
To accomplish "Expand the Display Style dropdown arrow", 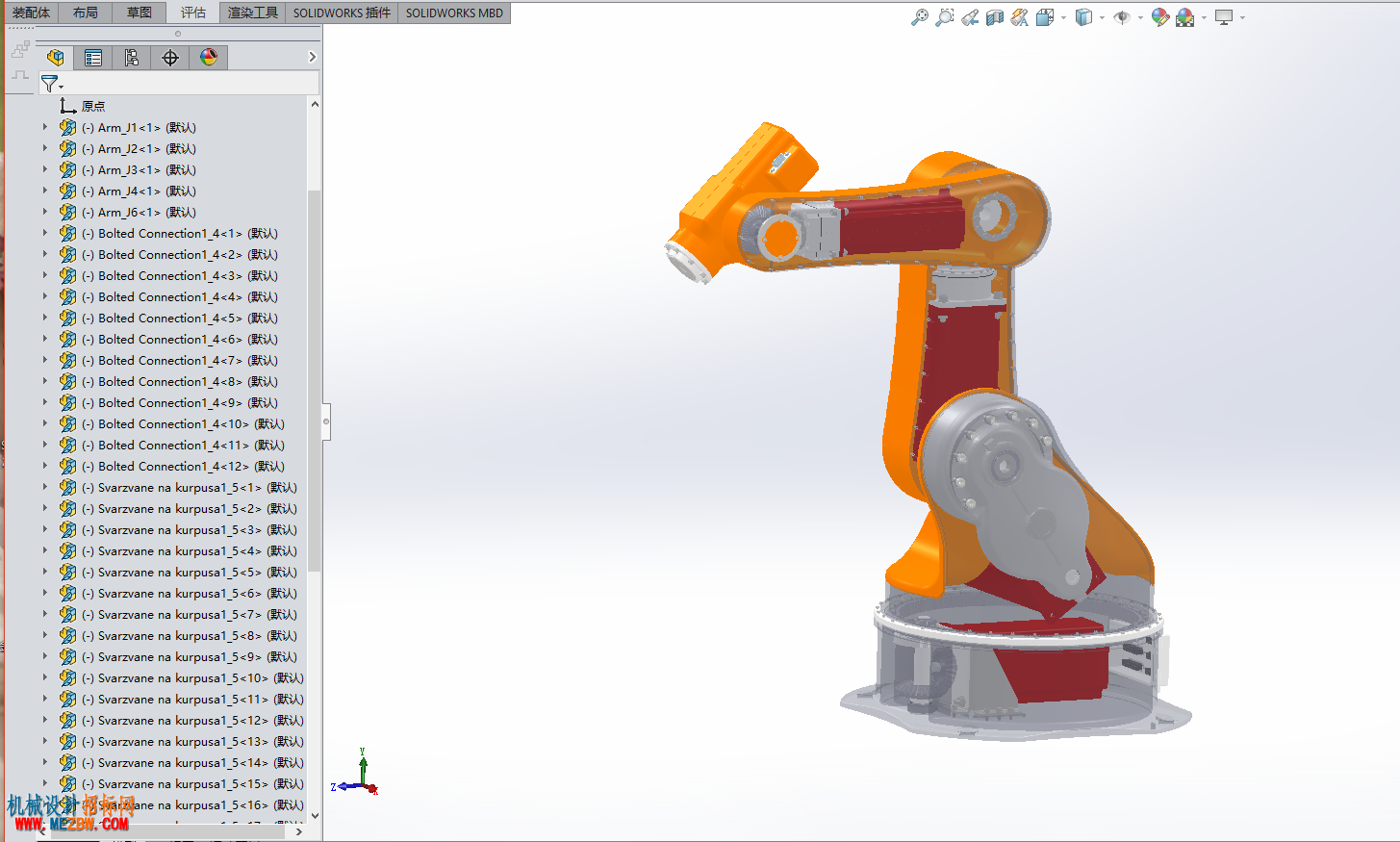I will pos(1102,17).
